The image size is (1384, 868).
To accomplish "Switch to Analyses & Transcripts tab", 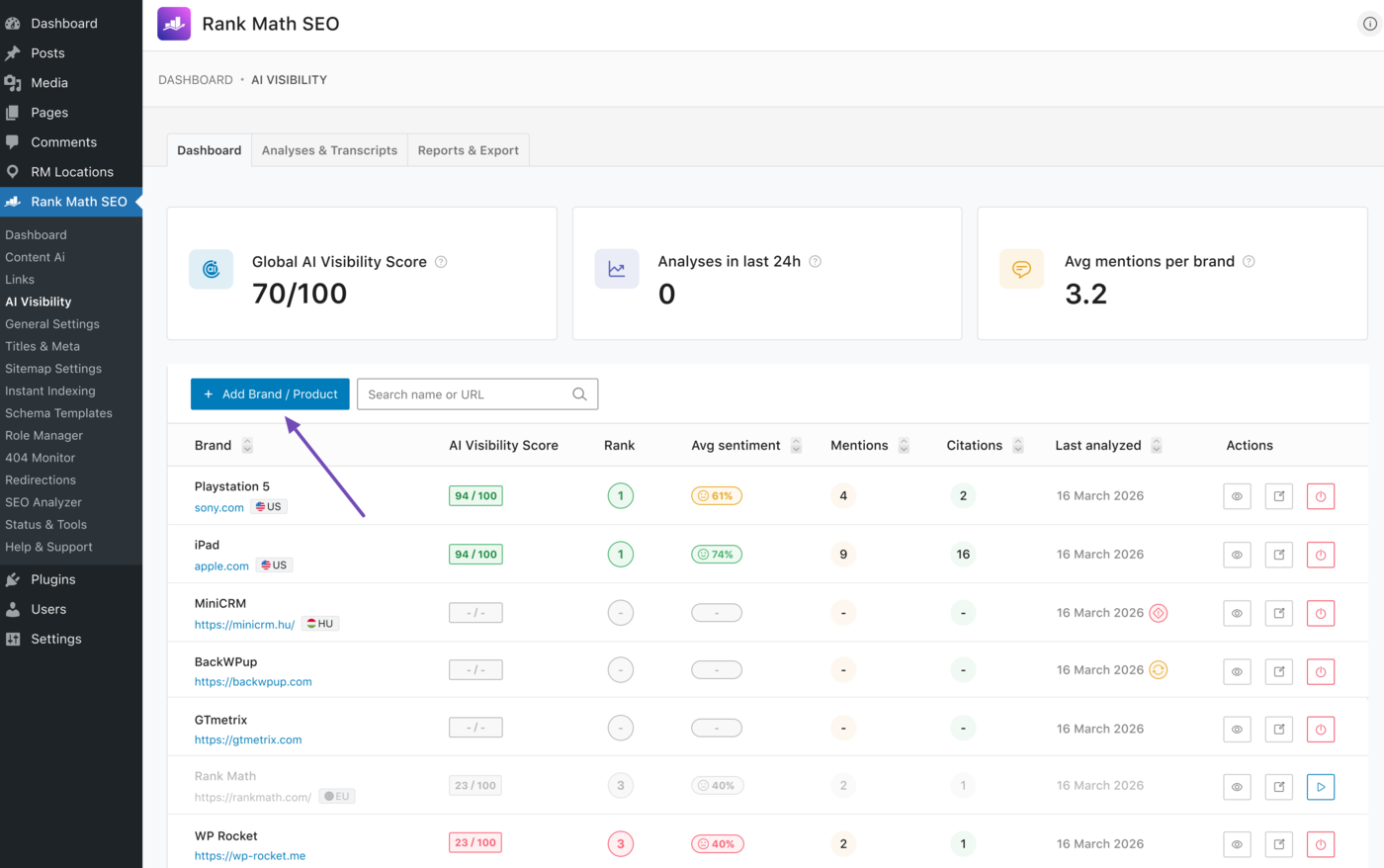I will click(x=329, y=150).
